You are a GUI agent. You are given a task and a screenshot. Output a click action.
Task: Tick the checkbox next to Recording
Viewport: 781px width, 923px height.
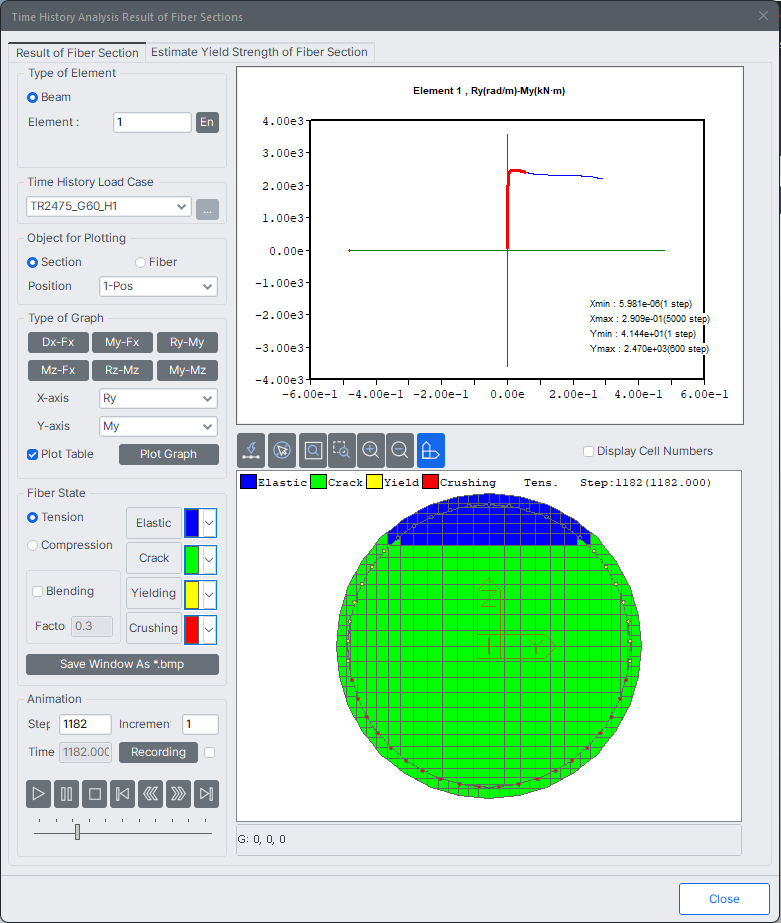210,752
